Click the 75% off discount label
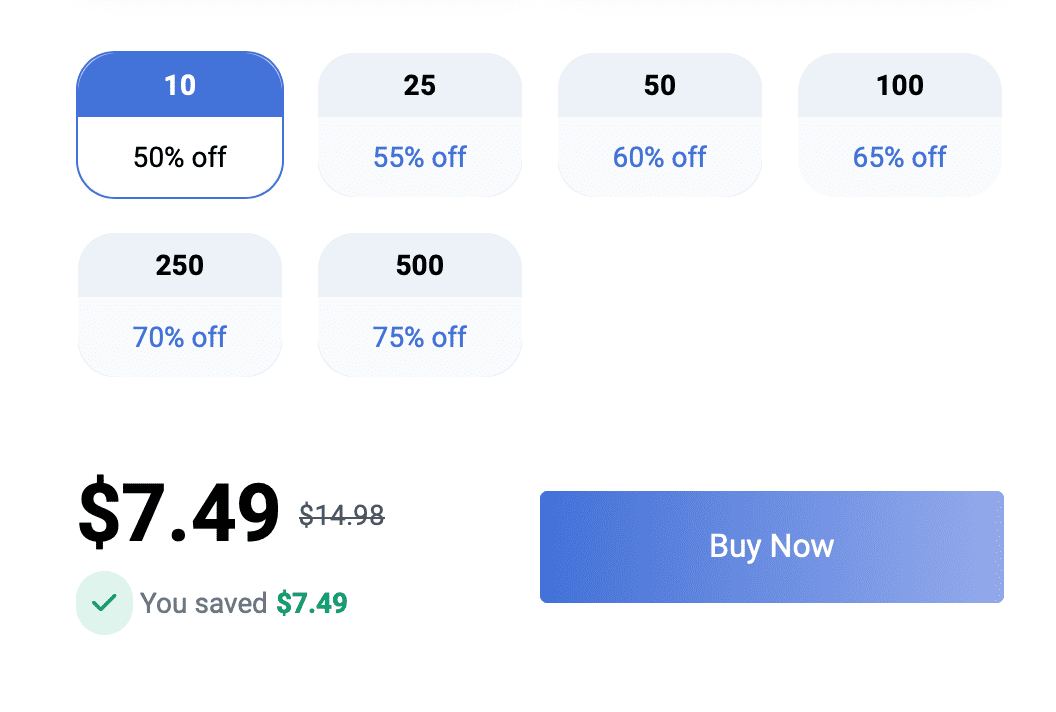 pos(419,337)
